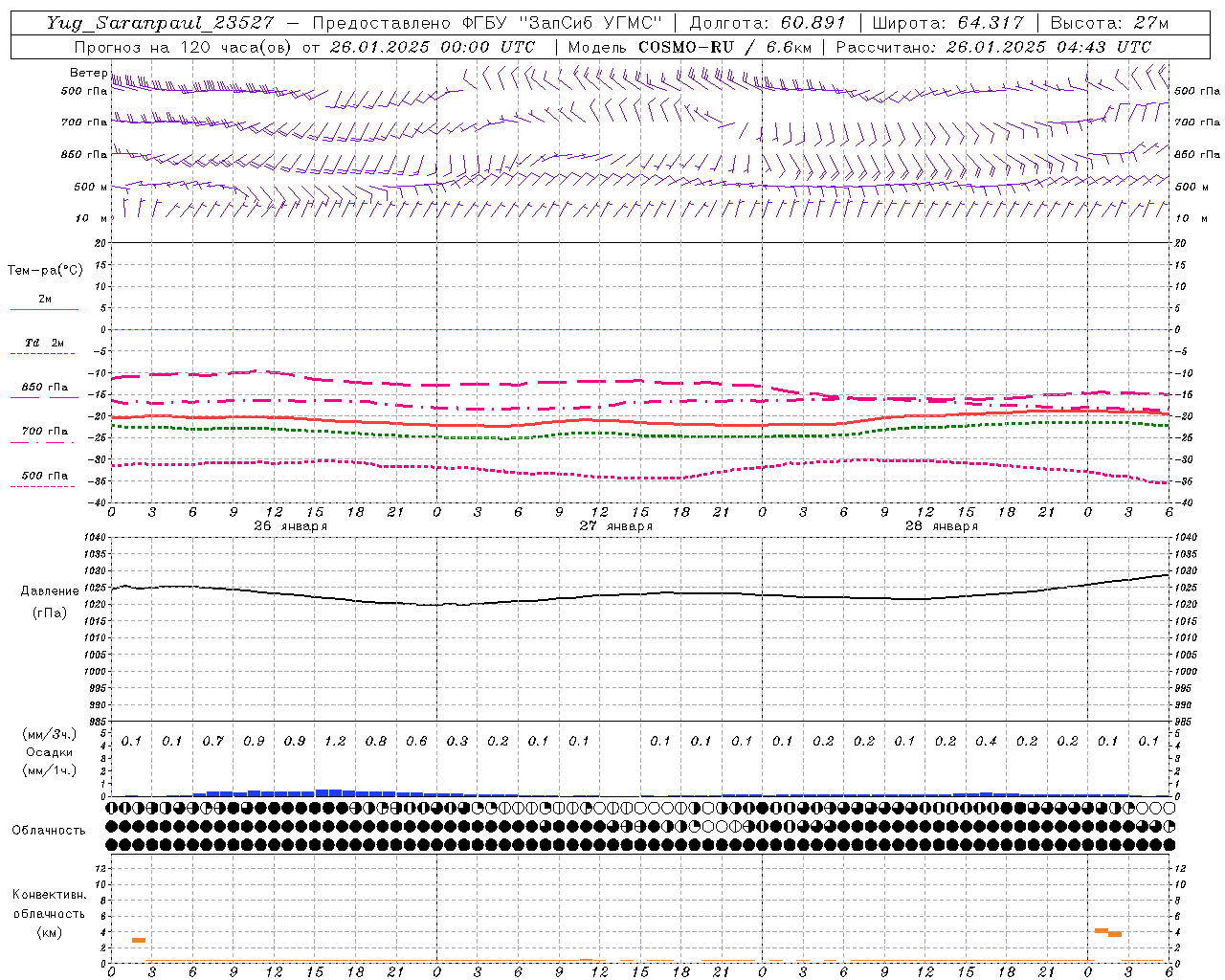Click the latitude value Широта: 64.317

pos(948,23)
